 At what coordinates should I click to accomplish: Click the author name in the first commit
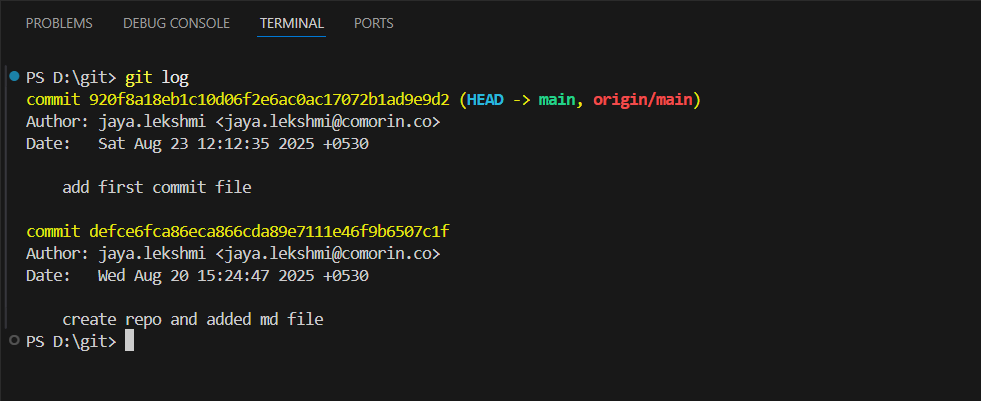click(x=152, y=122)
